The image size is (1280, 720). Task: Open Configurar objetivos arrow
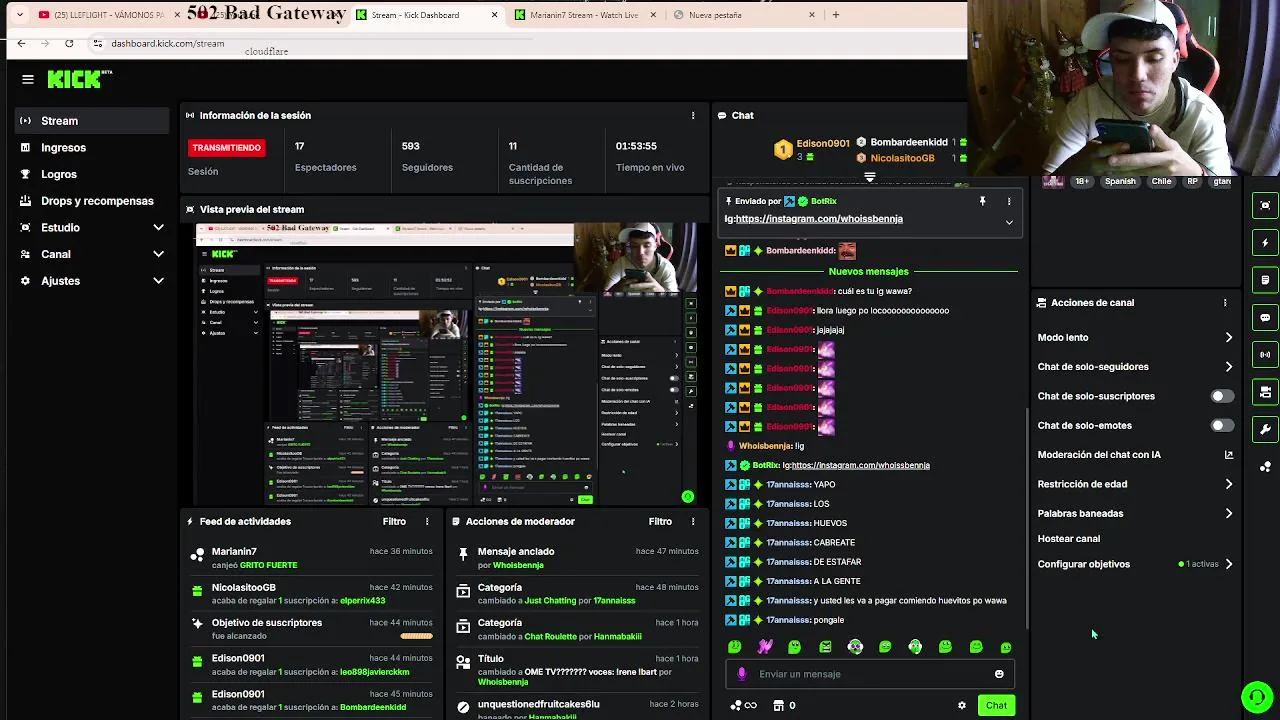coord(1229,564)
